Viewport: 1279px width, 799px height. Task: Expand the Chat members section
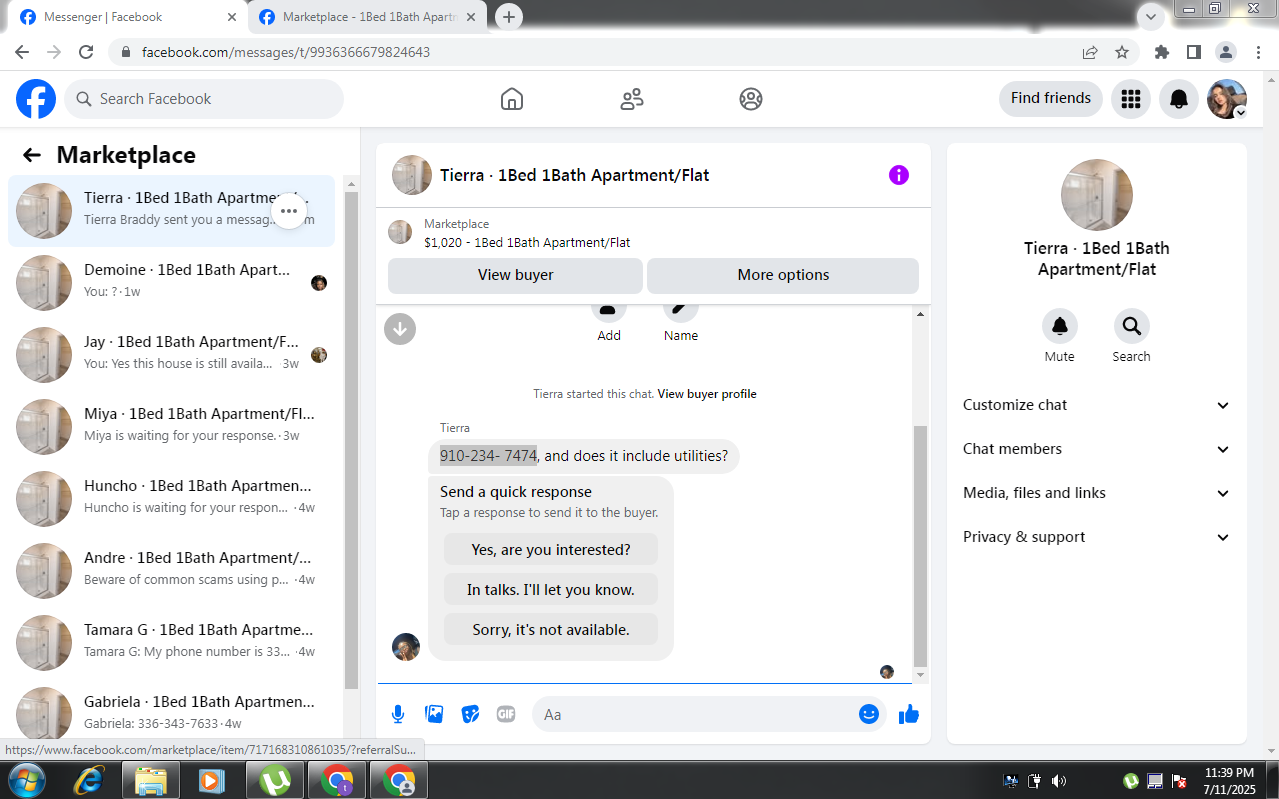pyautogui.click(x=1097, y=449)
